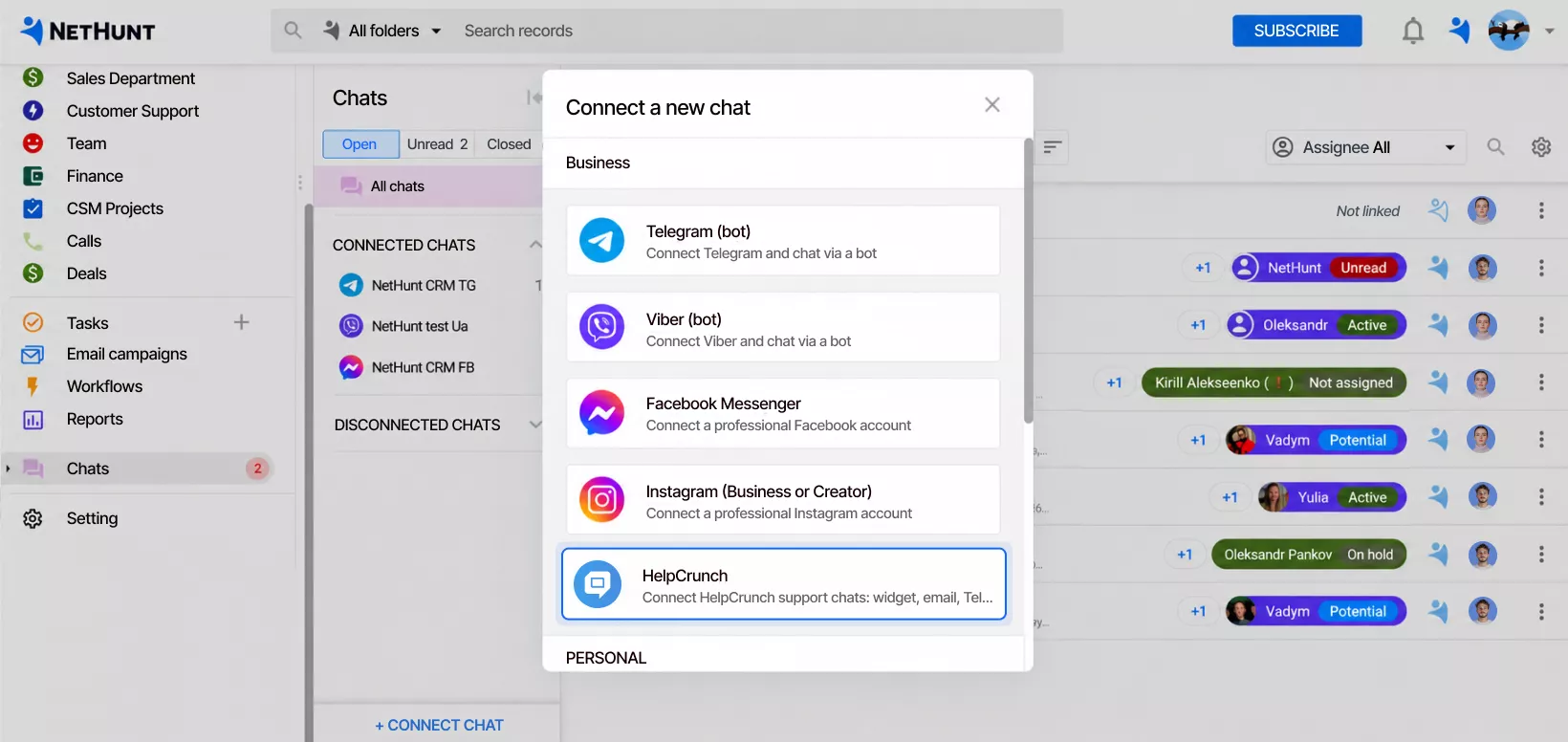Select the Viber (bot) option

pyautogui.click(x=783, y=328)
